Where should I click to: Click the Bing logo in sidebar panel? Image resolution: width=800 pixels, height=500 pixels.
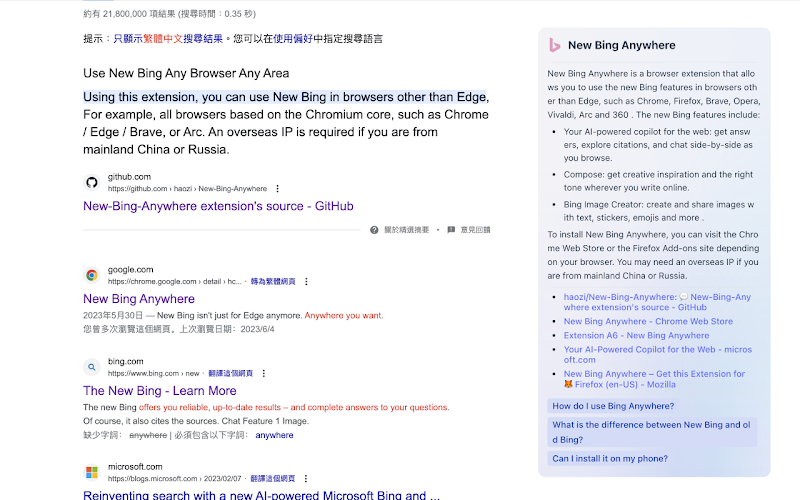(x=555, y=45)
